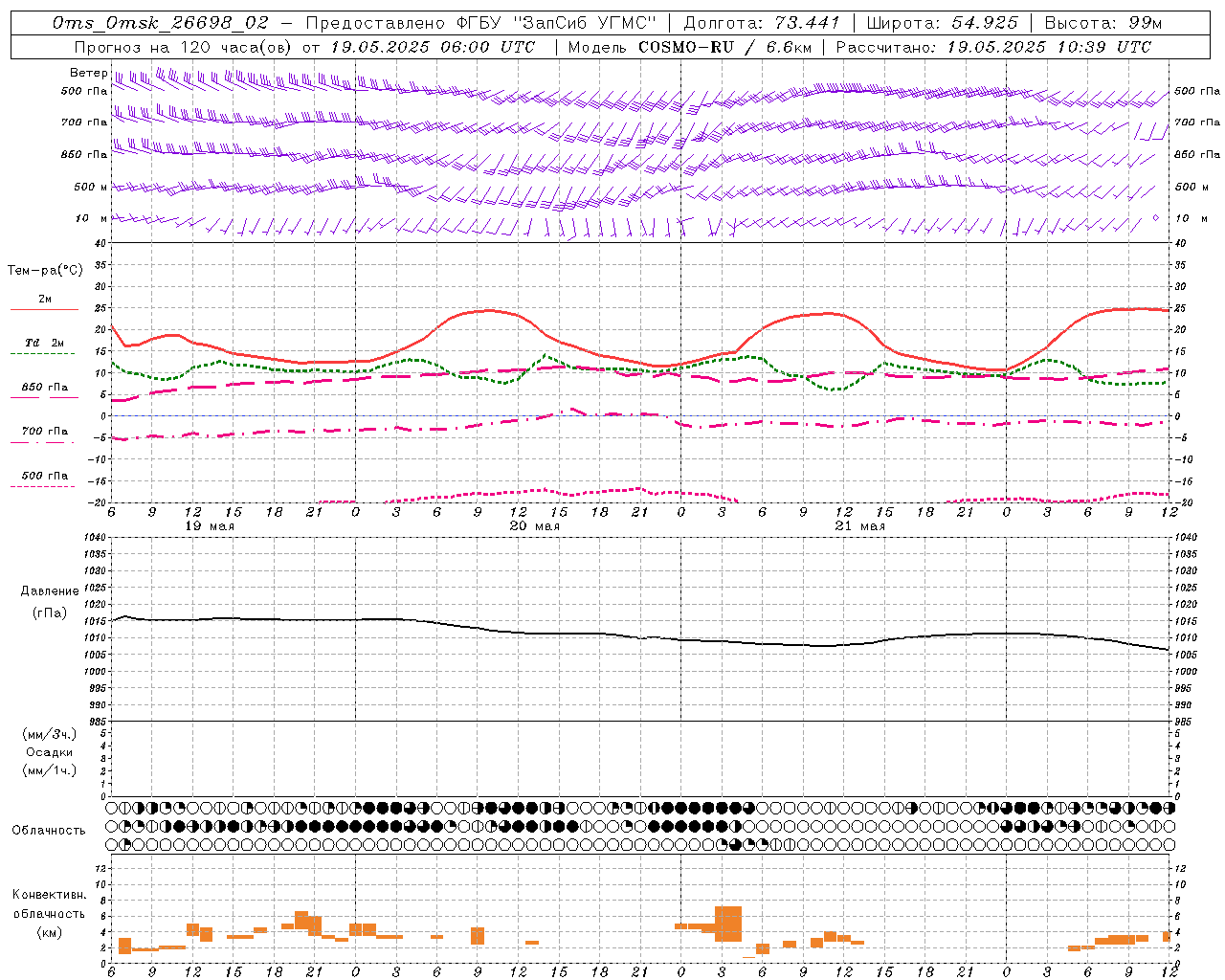Select the (км) unit under convective cloud label

(x=49, y=932)
